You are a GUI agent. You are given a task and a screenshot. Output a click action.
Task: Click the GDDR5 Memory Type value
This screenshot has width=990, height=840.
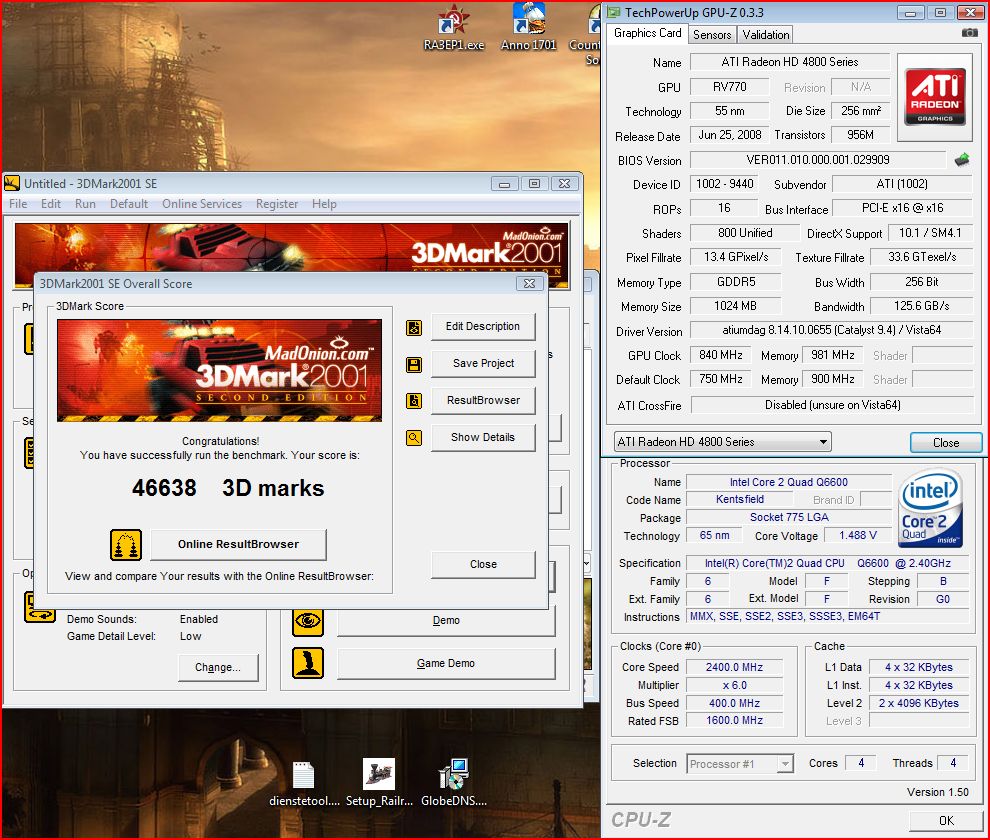[736, 282]
